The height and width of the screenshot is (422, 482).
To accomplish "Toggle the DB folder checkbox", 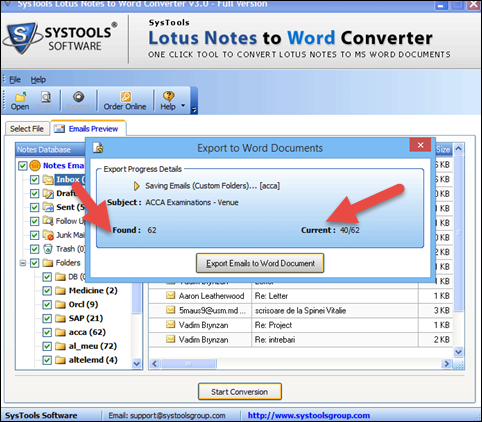I will pos(47,277).
